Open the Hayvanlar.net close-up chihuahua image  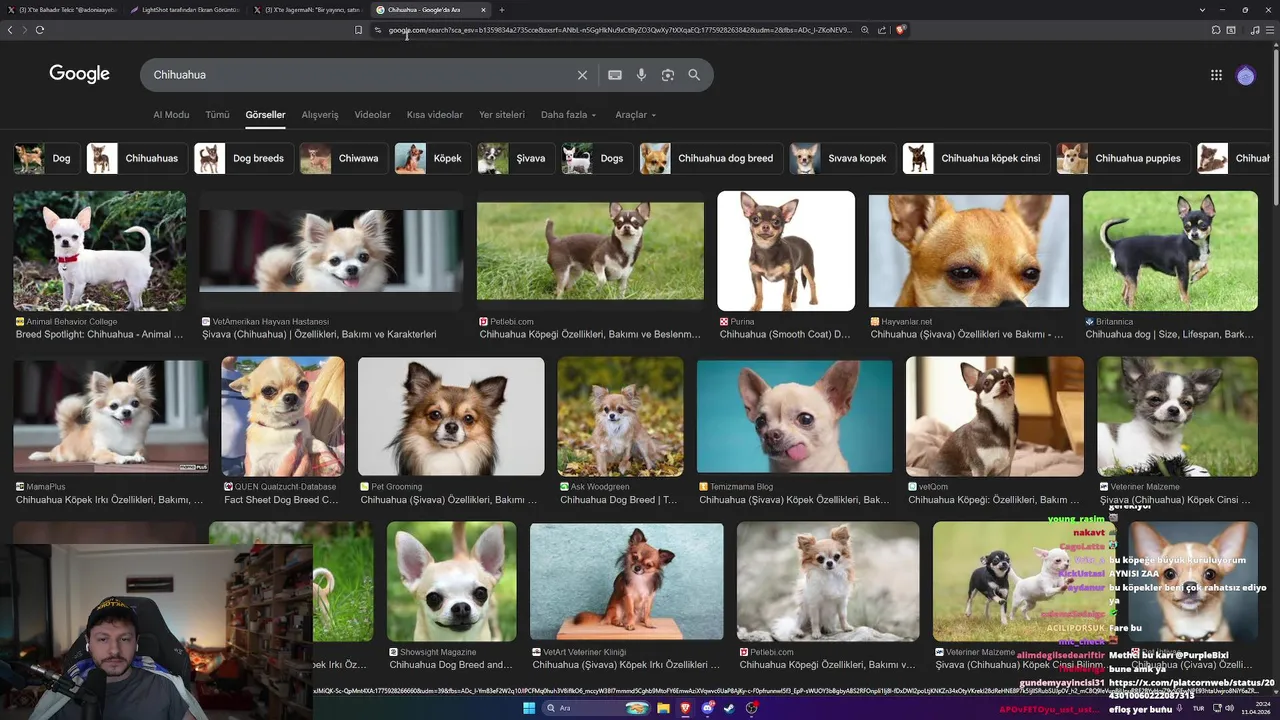pyautogui.click(x=969, y=251)
